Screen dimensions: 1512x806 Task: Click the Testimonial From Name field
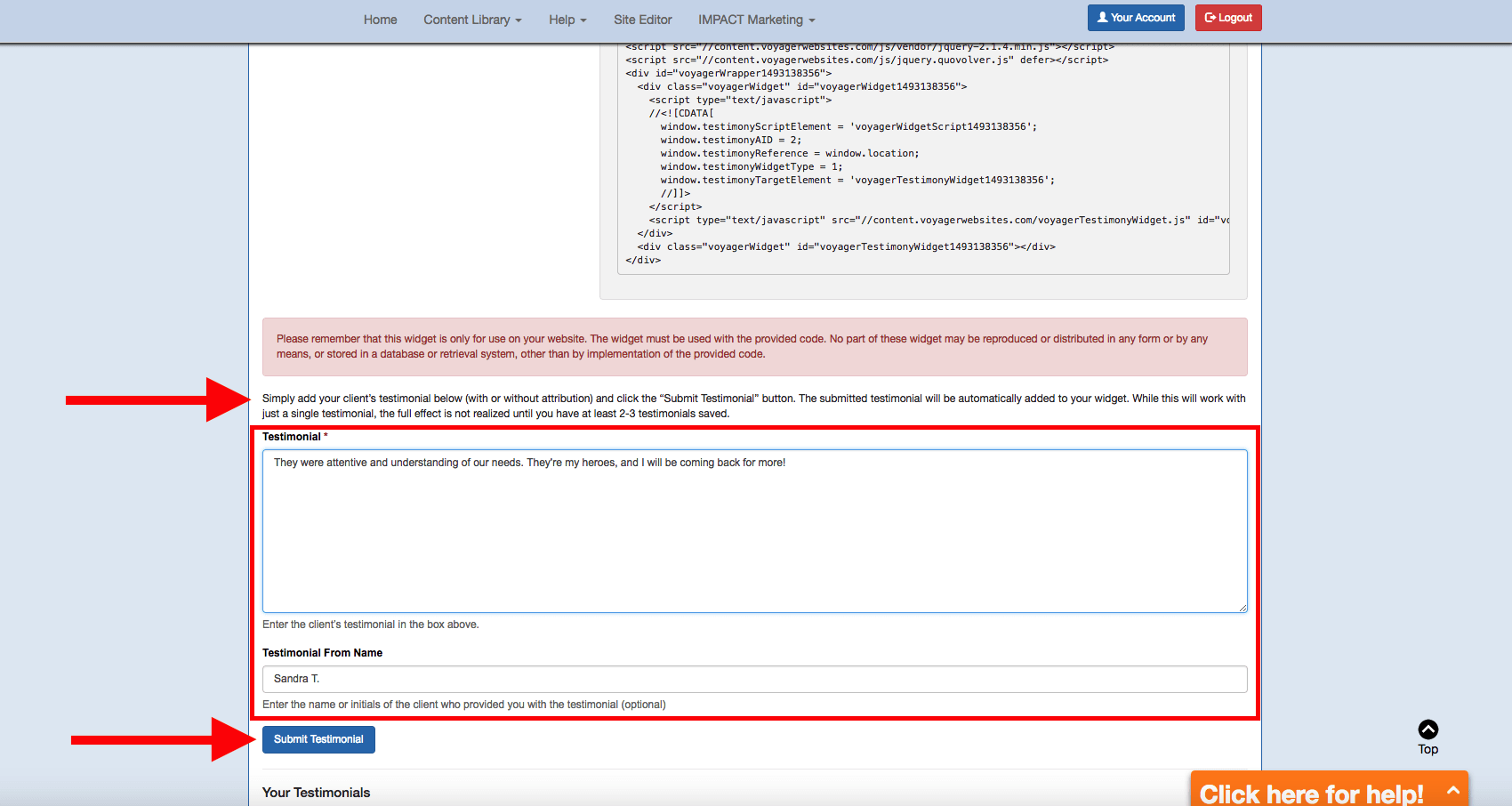point(754,679)
